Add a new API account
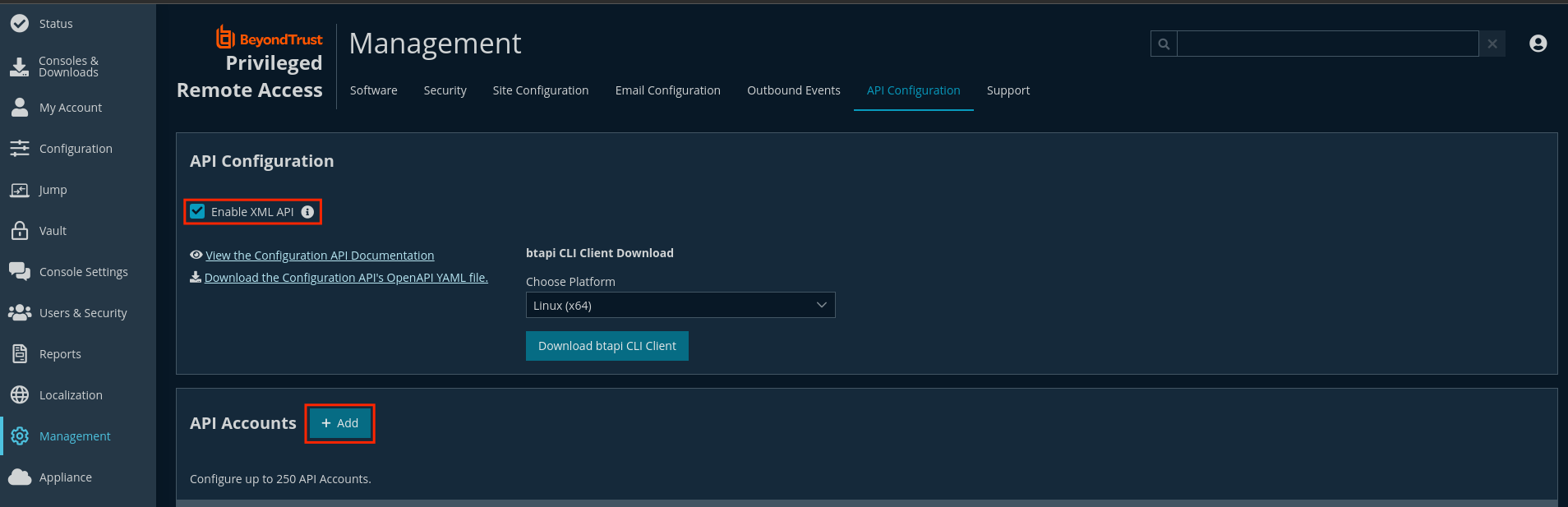 coord(340,423)
